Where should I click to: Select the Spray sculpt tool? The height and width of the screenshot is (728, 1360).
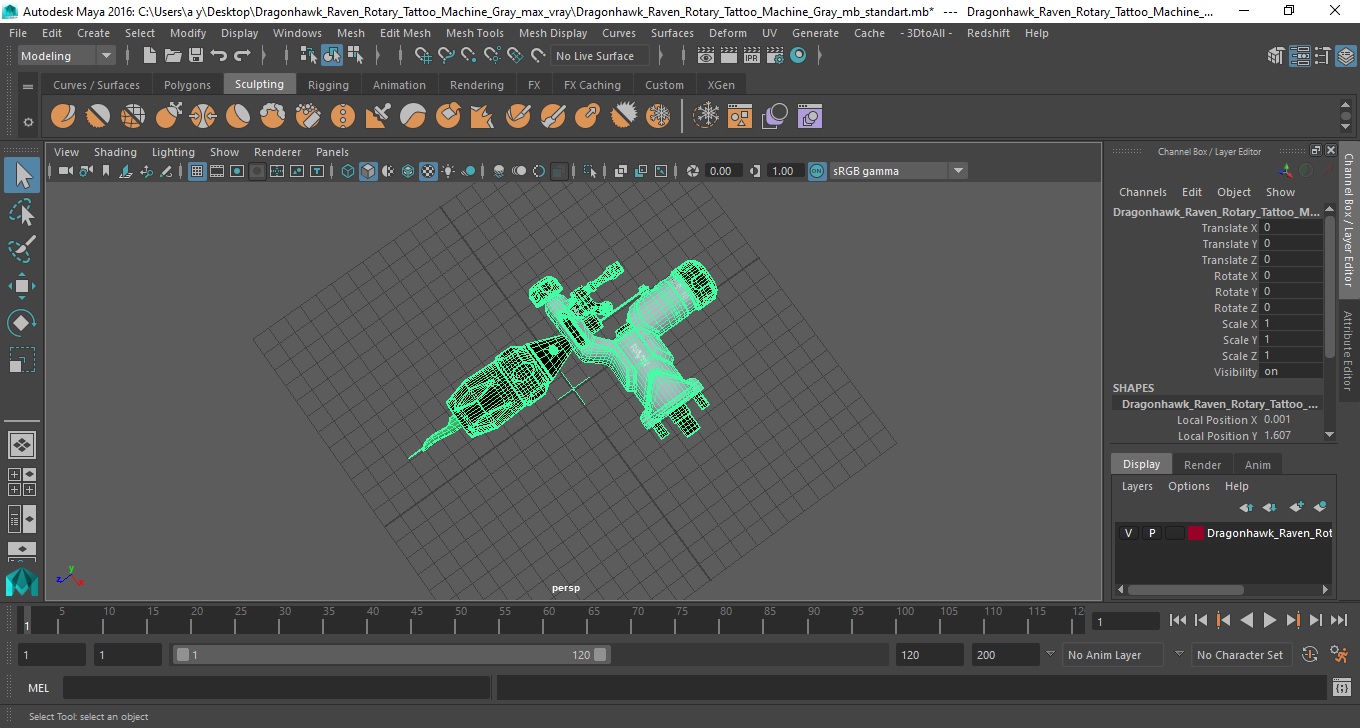coord(308,117)
